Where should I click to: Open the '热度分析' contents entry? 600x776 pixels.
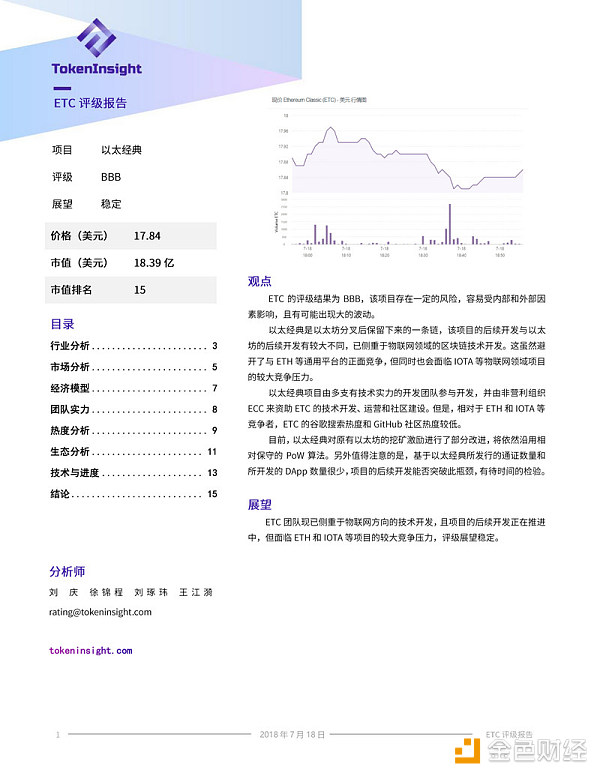[x=134, y=431]
